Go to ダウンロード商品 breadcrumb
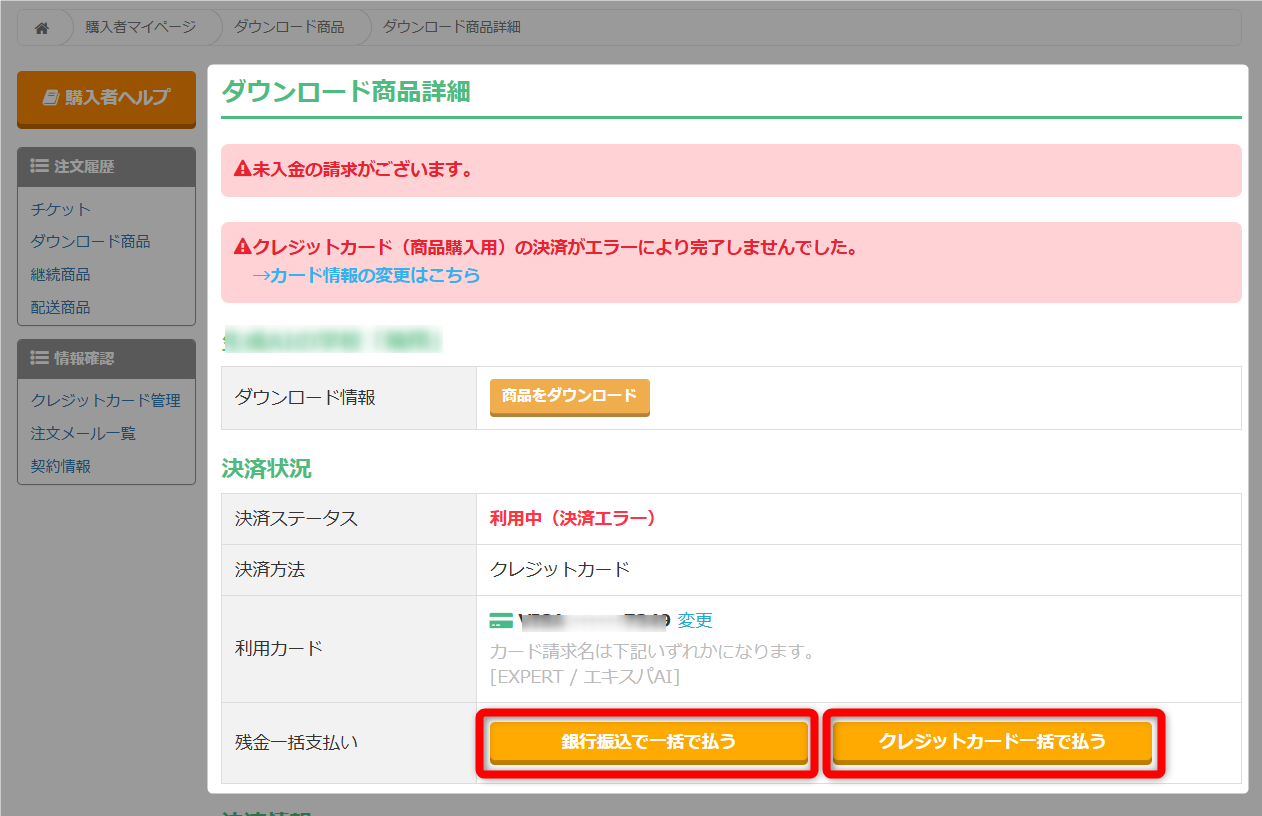The height and width of the screenshot is (816, 1262). click(x=288, y=28)
